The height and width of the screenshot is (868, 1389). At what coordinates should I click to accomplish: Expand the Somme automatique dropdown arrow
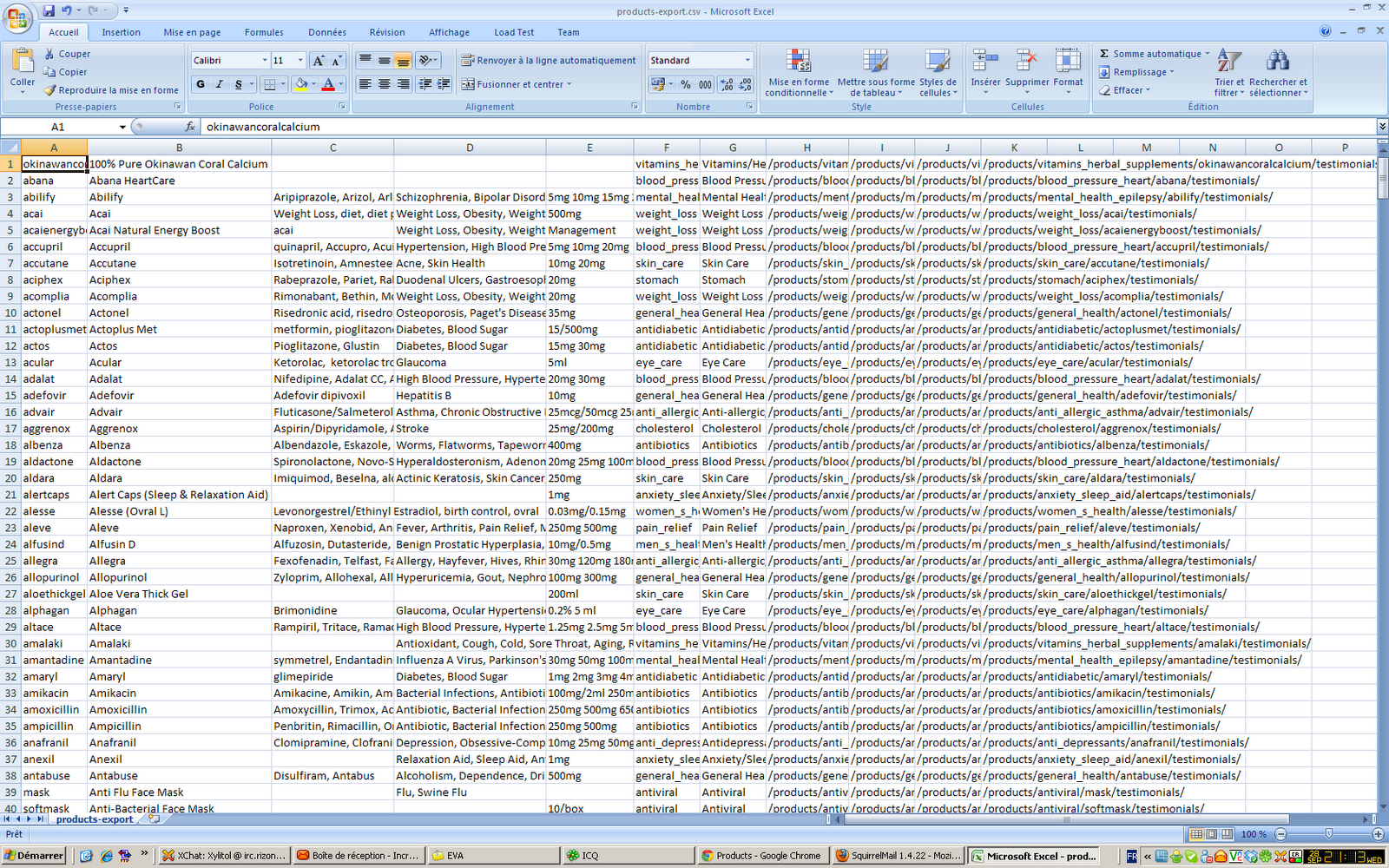click(x=1208, y=54)
